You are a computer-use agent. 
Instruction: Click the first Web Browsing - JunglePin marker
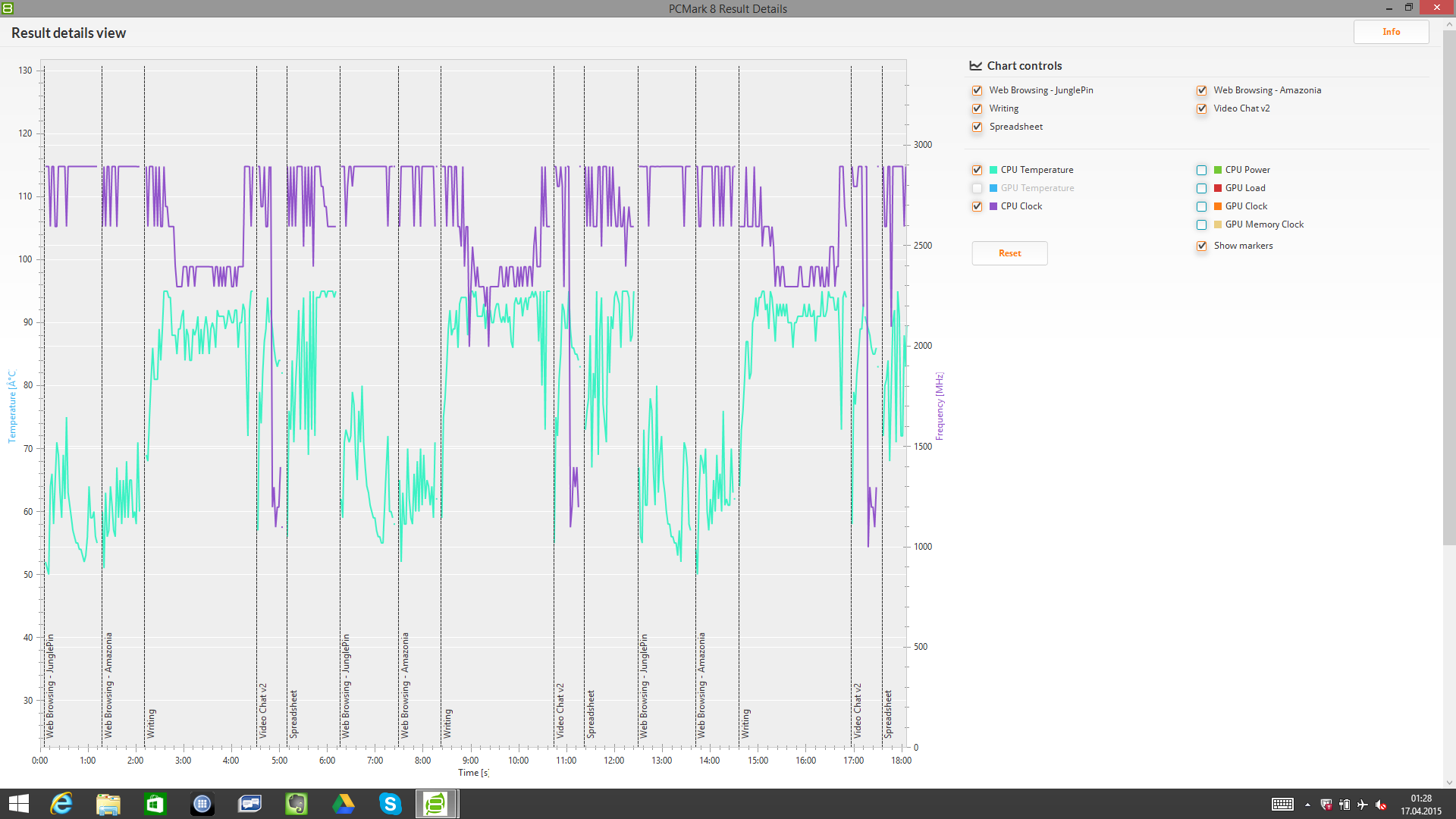point(50,686)
